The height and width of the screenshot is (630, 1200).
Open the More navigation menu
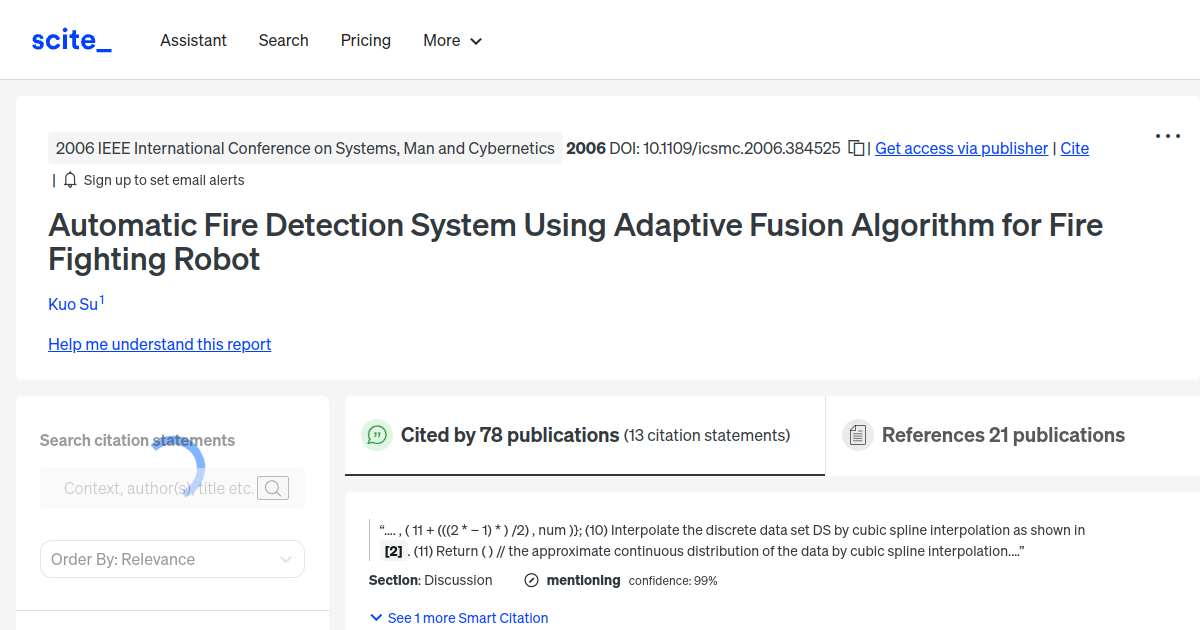pyautogui.click(x=452, y=40)
